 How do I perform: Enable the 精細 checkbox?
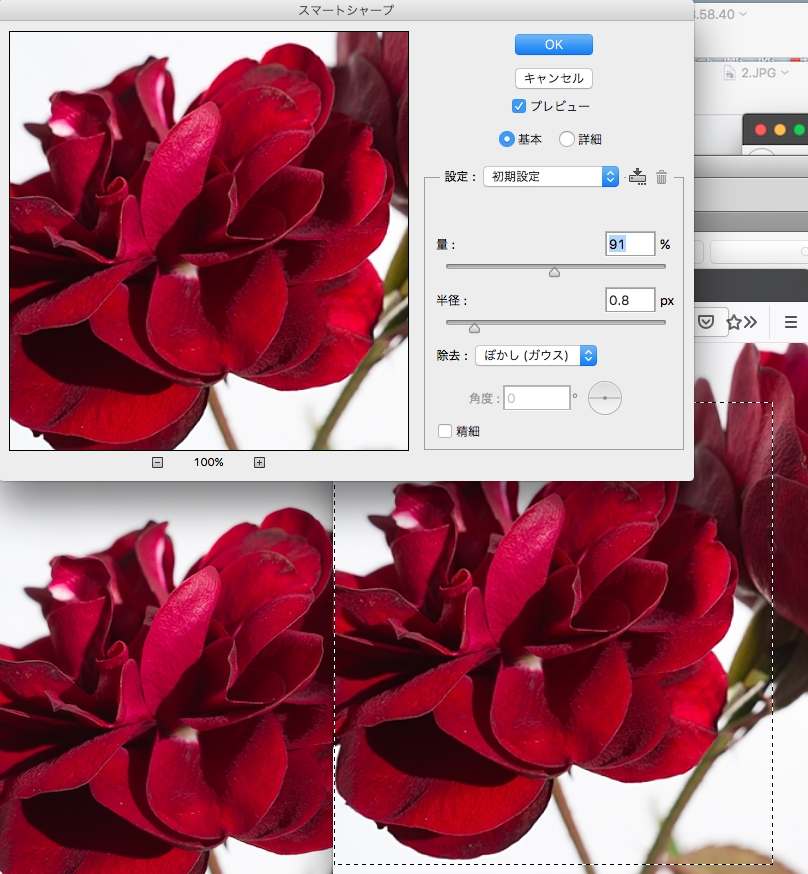point(445,431)
